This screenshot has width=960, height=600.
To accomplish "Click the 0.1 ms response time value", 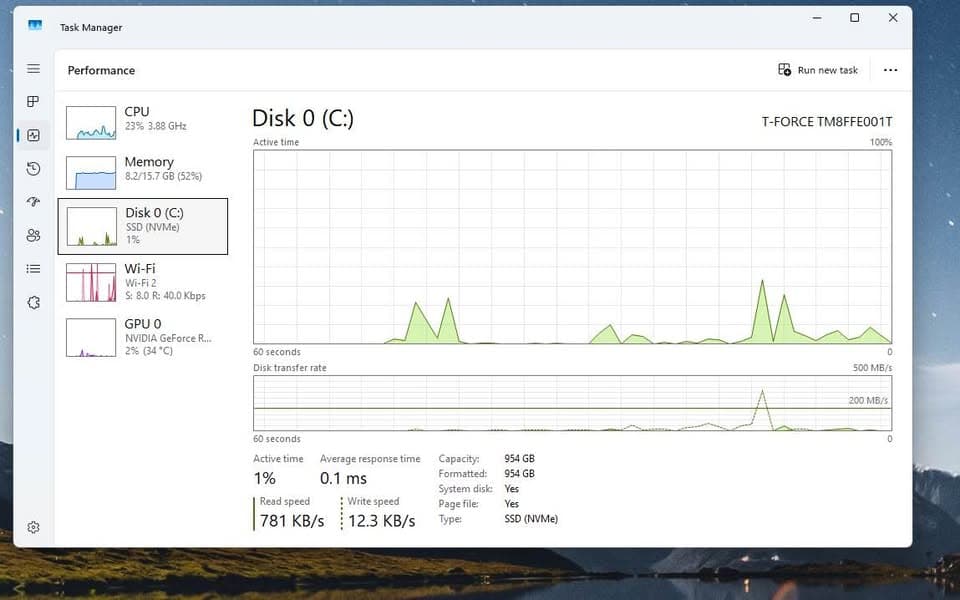I will tap(343, 478).
